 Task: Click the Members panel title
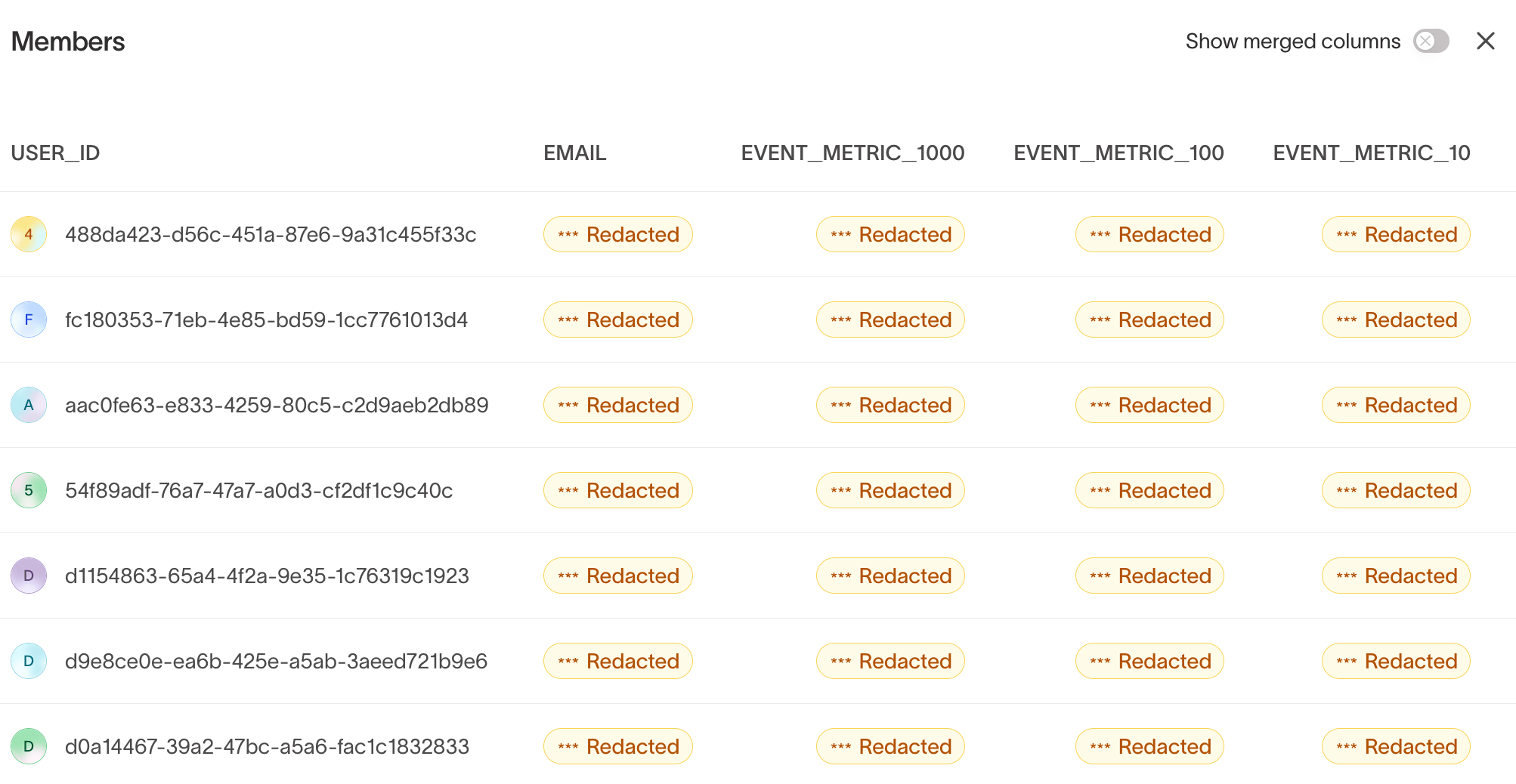tap(68, 42)
